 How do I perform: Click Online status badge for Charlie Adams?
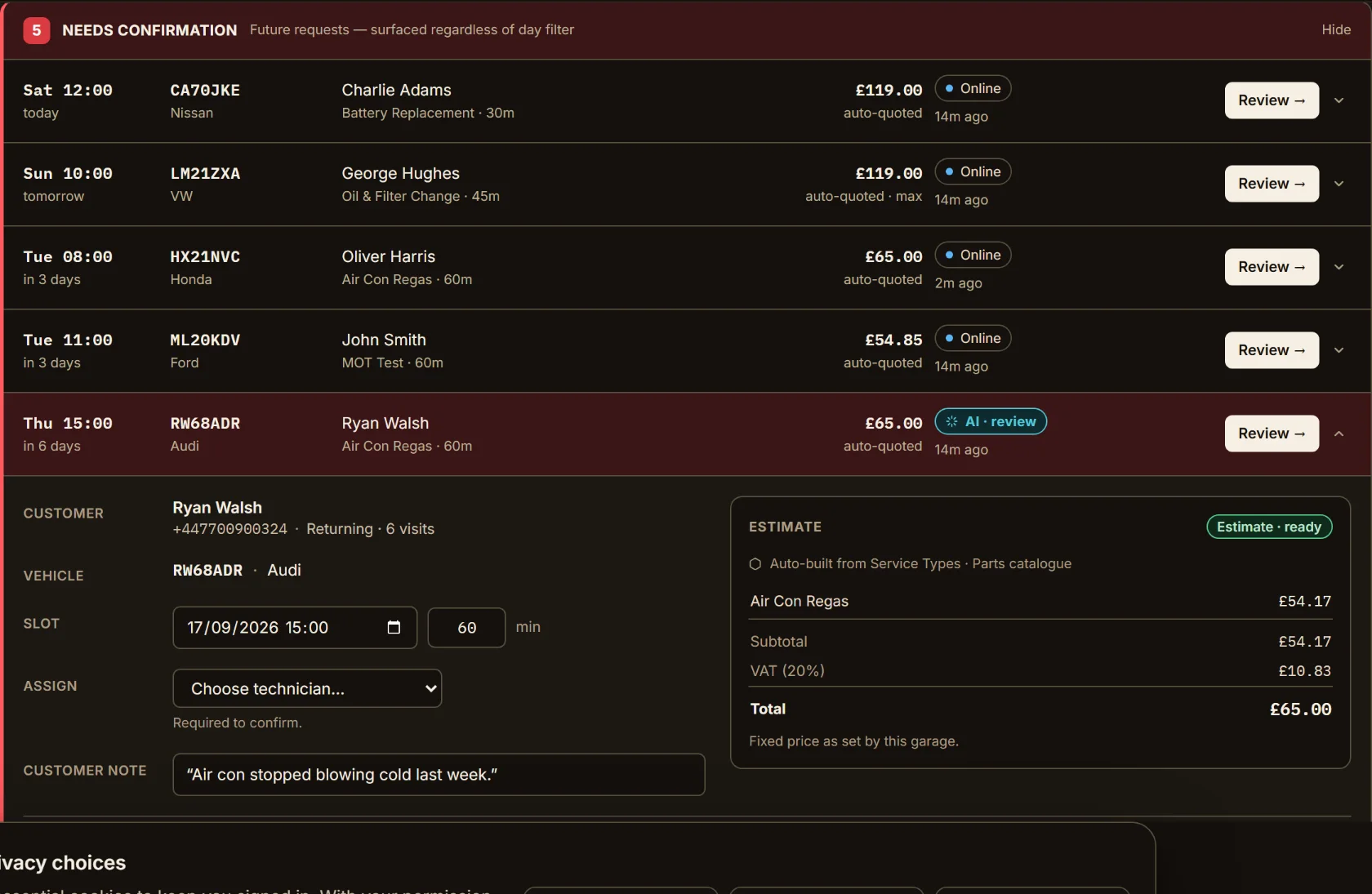coord(973,88)
